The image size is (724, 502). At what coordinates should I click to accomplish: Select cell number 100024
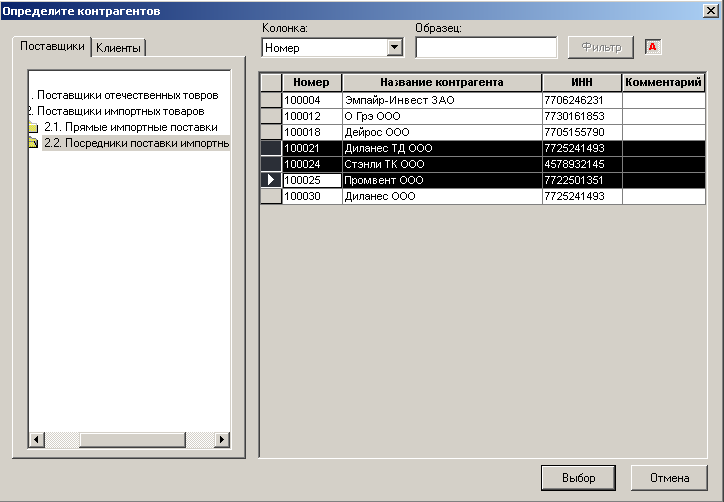click(312, 164)
